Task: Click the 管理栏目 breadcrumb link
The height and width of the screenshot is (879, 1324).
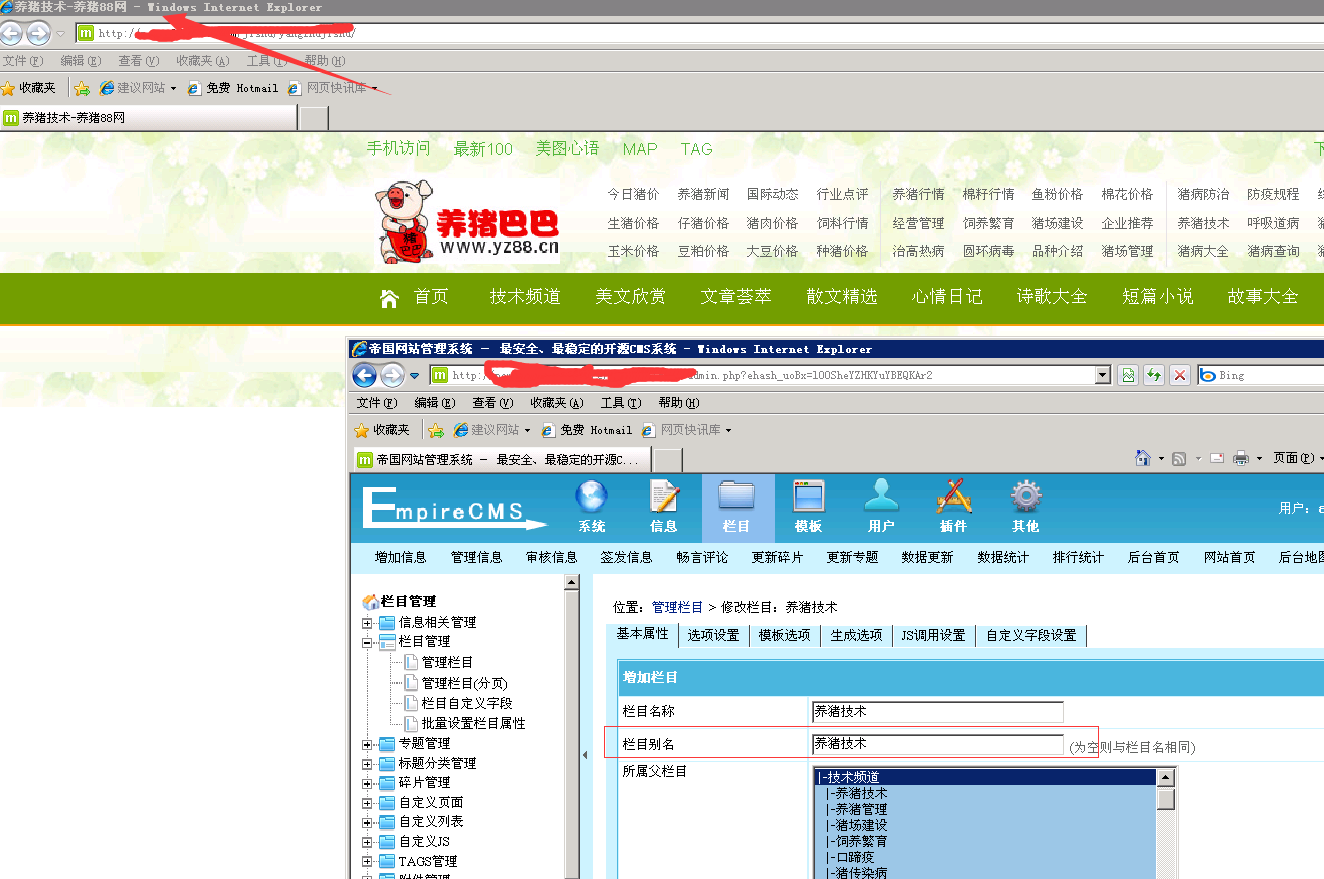Action: click(x=677, y=607)
